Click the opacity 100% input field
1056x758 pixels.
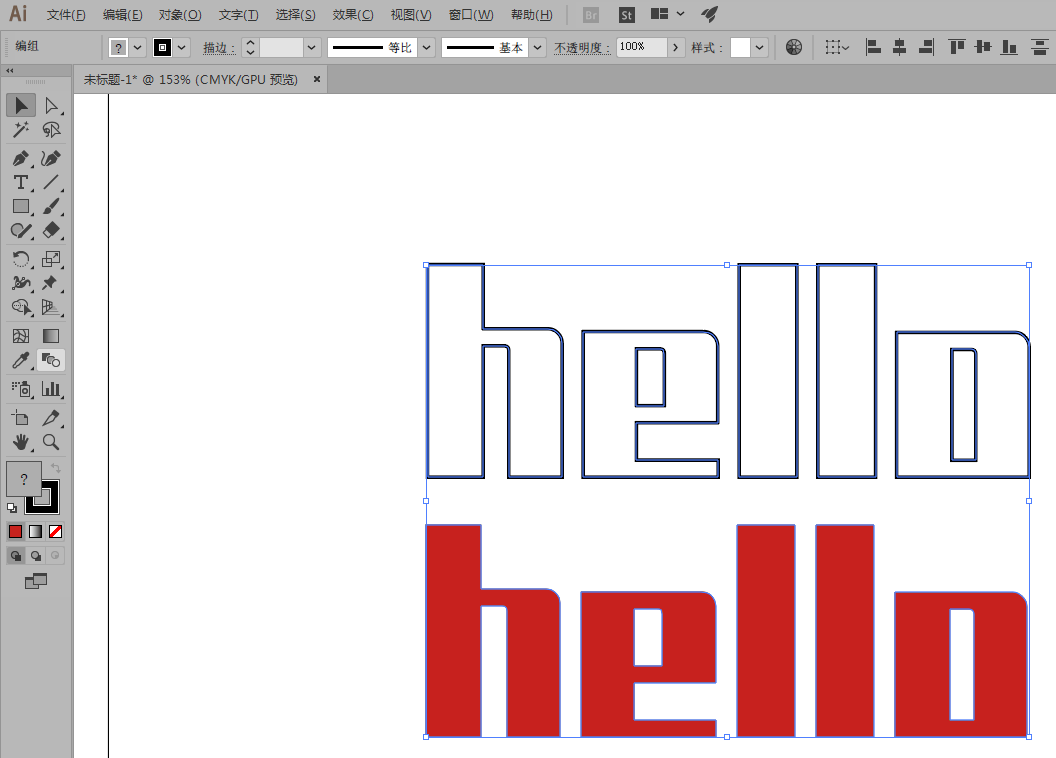tap(641, 47)
